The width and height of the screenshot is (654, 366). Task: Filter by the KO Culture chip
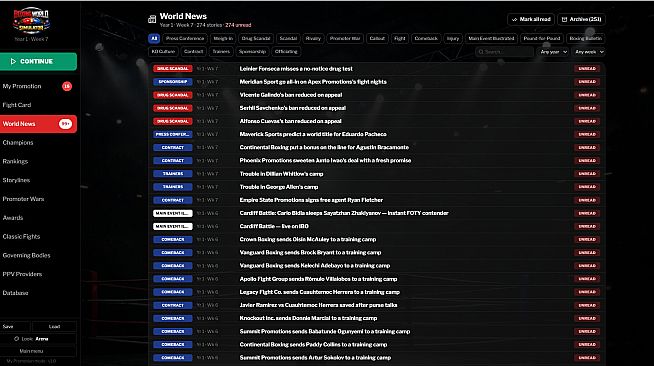(163, 52)
